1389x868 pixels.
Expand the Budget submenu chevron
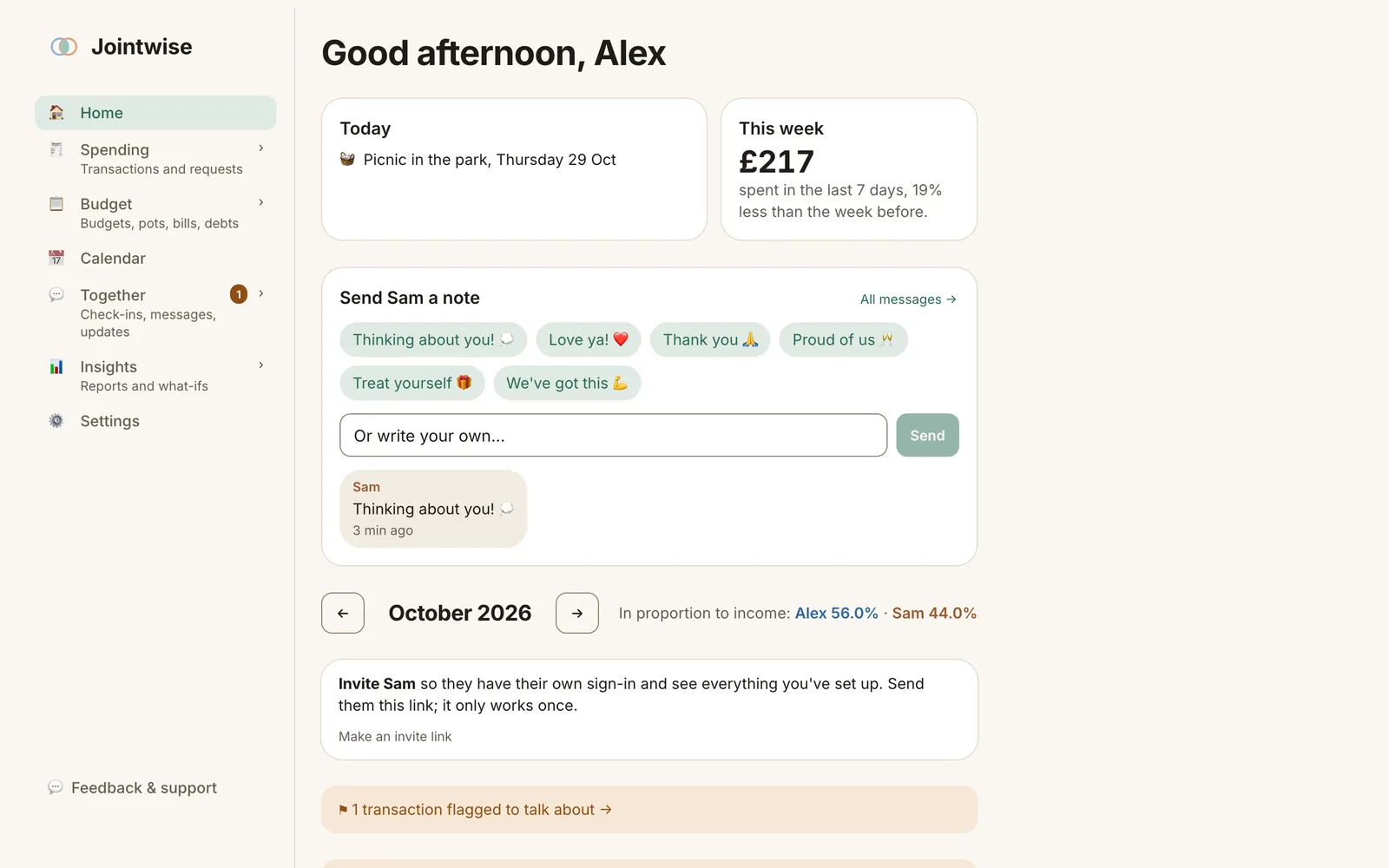pos(260,202)
